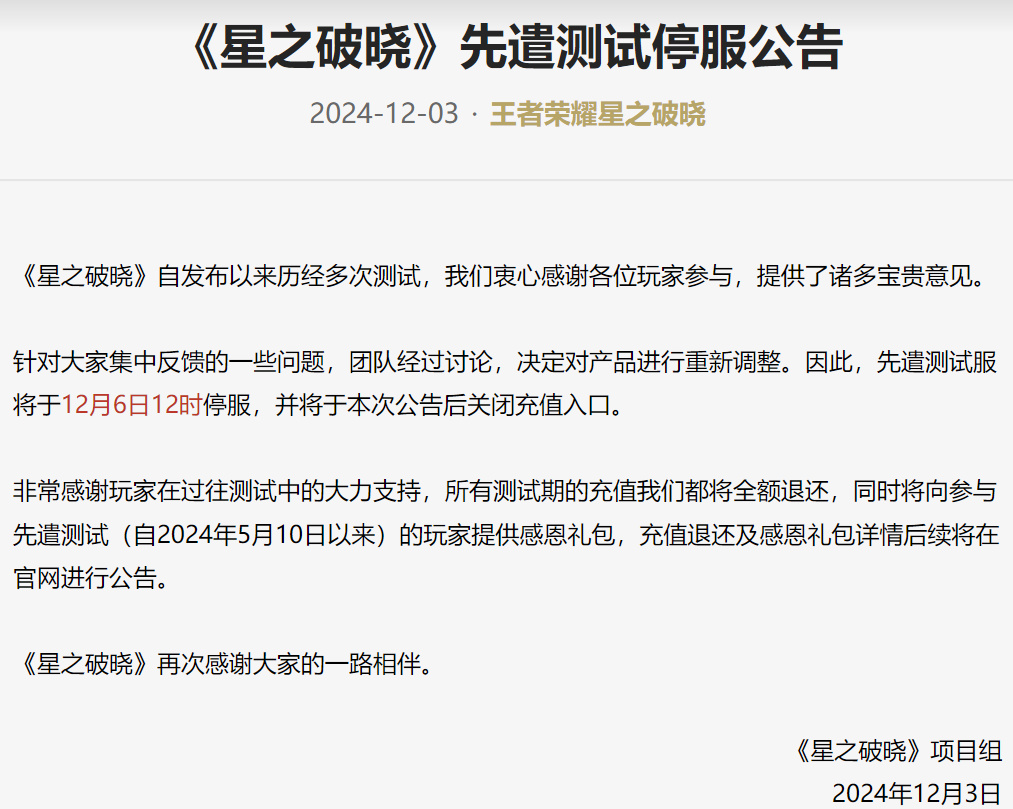The width and height of the screenshot is (1013, 809).
Task: Click the phrase 并将于本次公告后关闭充值入口
Action: tap(443, 405)
